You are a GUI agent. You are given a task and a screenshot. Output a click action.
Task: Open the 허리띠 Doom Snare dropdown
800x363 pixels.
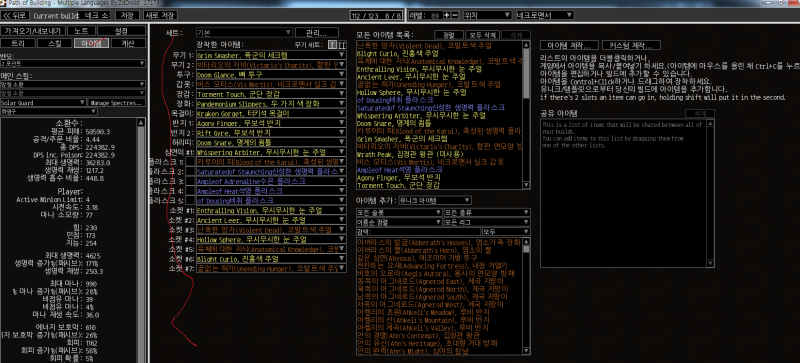click(x=271, y=142)
